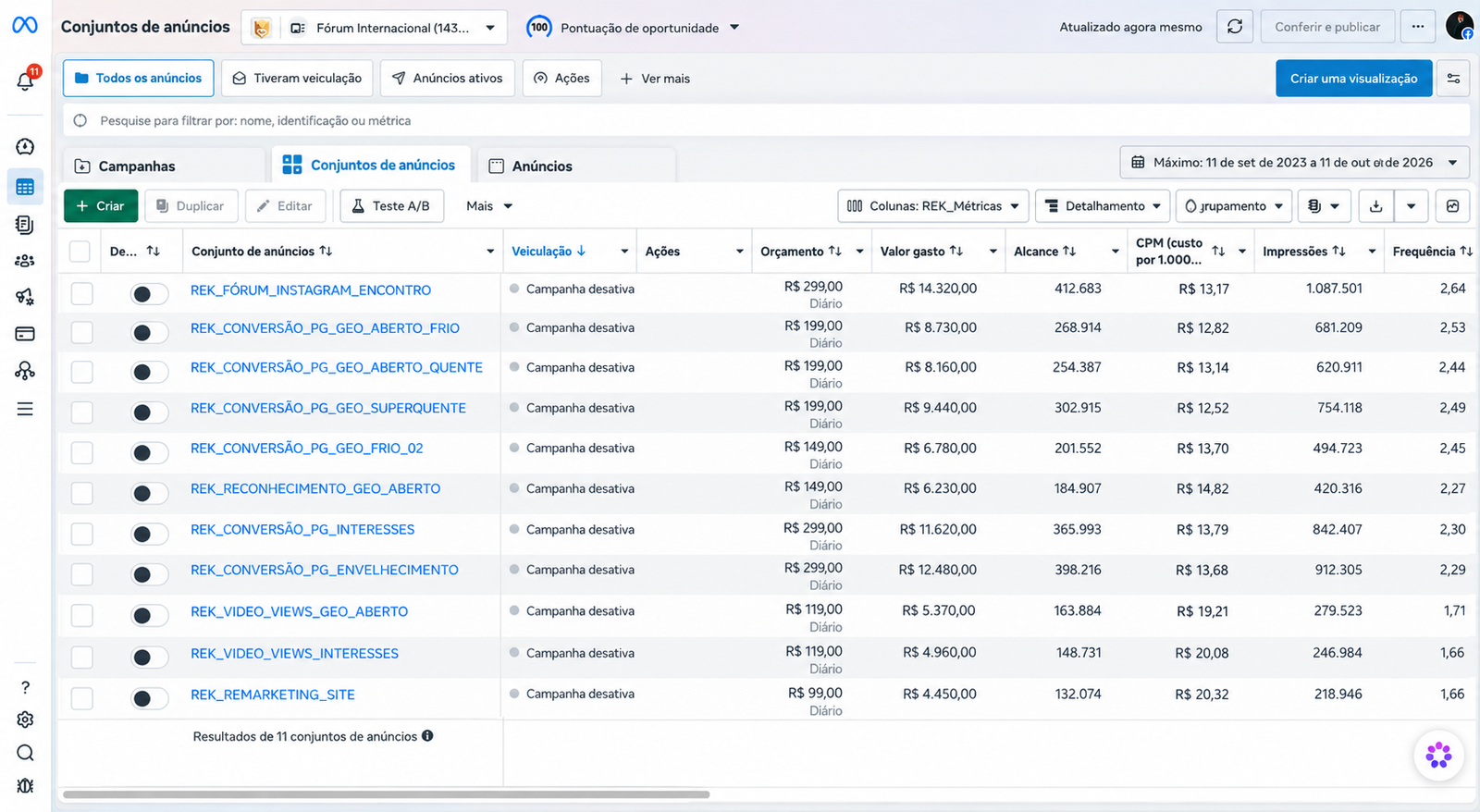Click the search filter input field
This screenshot has height=812, width=1480.
coord(767,120)
